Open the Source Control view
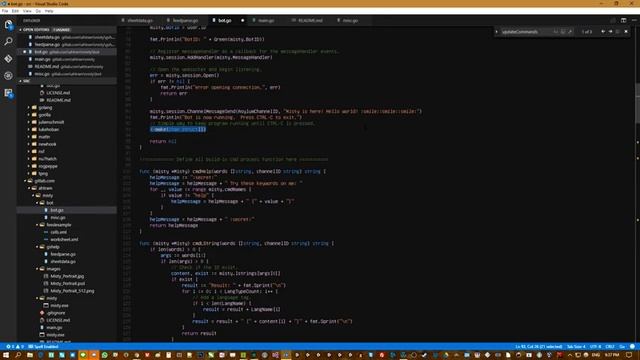640x360 pixels. pyautogui.click(x=8, y=59)
